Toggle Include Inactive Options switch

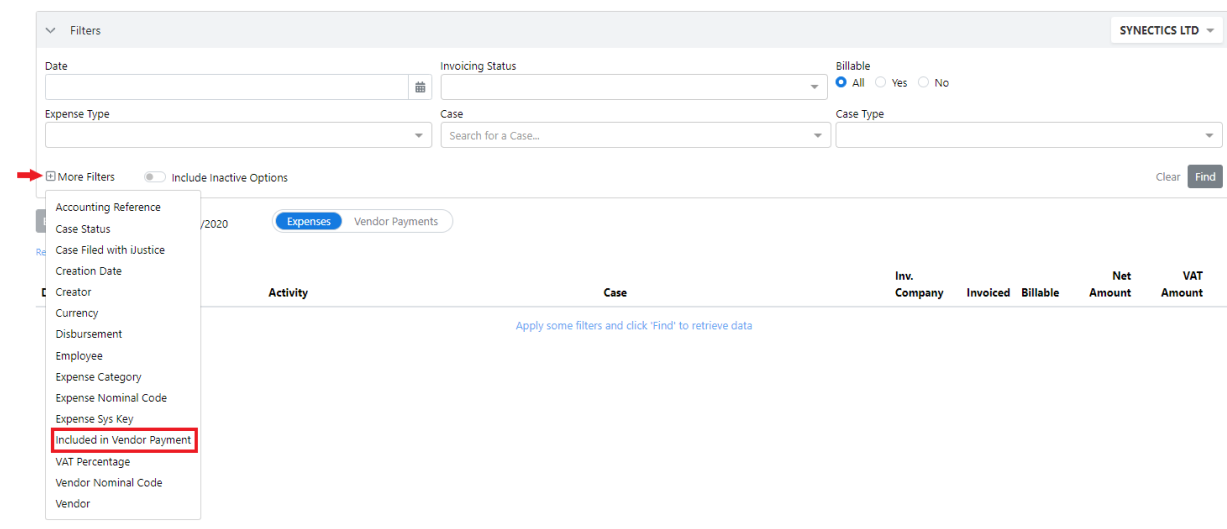(x=155, y=178)
